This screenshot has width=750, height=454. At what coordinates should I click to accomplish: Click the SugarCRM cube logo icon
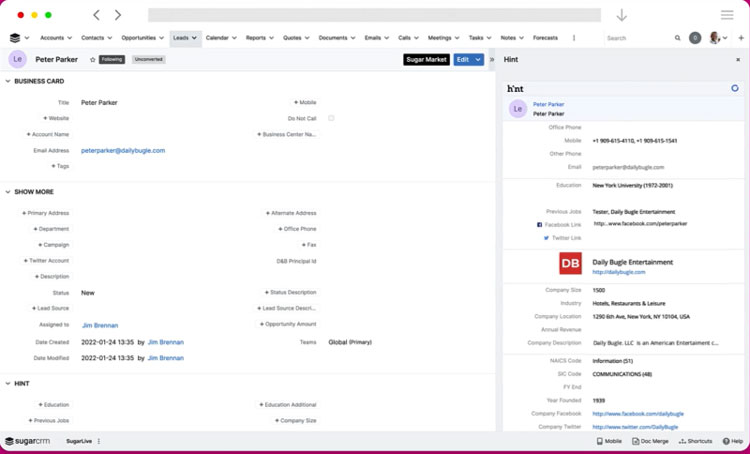(x=15, y=38)
